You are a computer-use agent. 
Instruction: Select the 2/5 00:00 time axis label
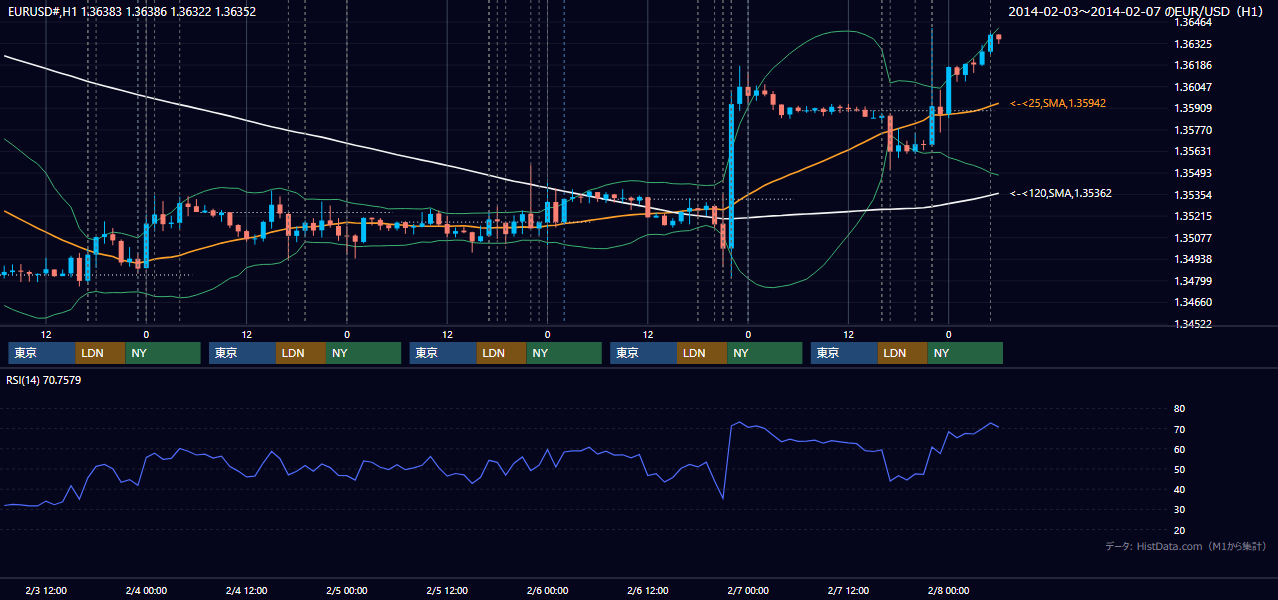coord(347,591)
